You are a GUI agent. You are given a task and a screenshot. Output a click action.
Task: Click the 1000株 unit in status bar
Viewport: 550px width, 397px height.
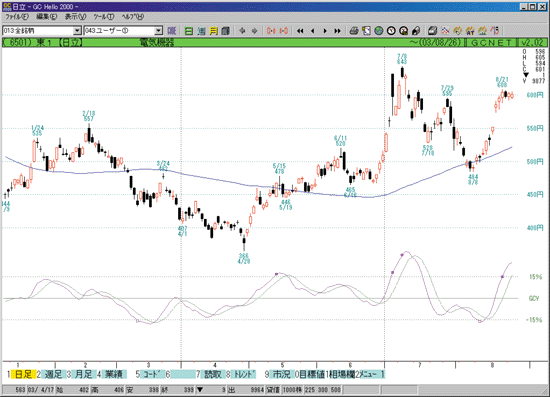click(293, 390)
